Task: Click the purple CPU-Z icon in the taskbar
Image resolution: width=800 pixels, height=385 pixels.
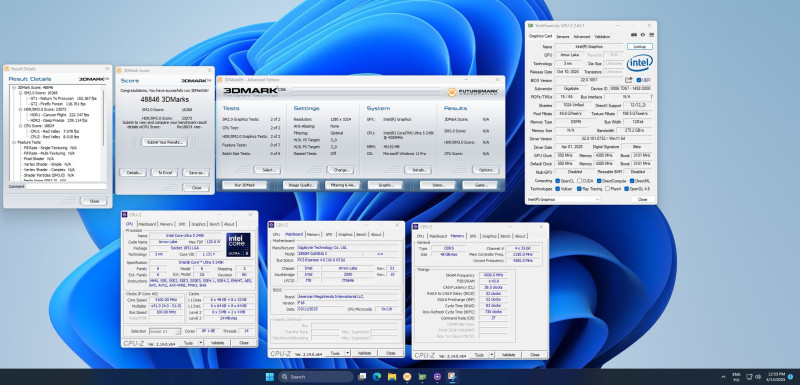Action: pos(437,377)
